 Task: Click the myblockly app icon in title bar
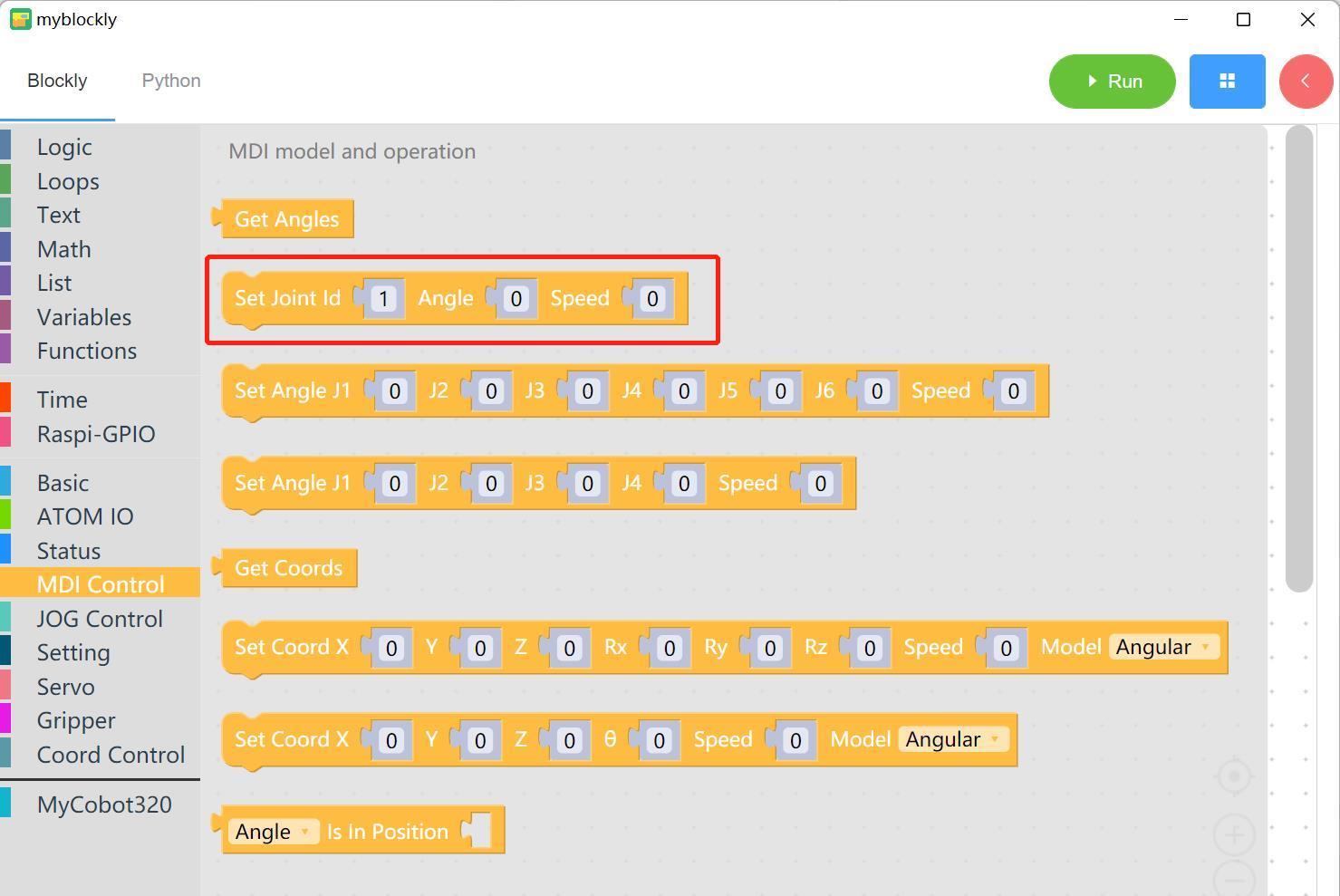[x=20, y=19]
